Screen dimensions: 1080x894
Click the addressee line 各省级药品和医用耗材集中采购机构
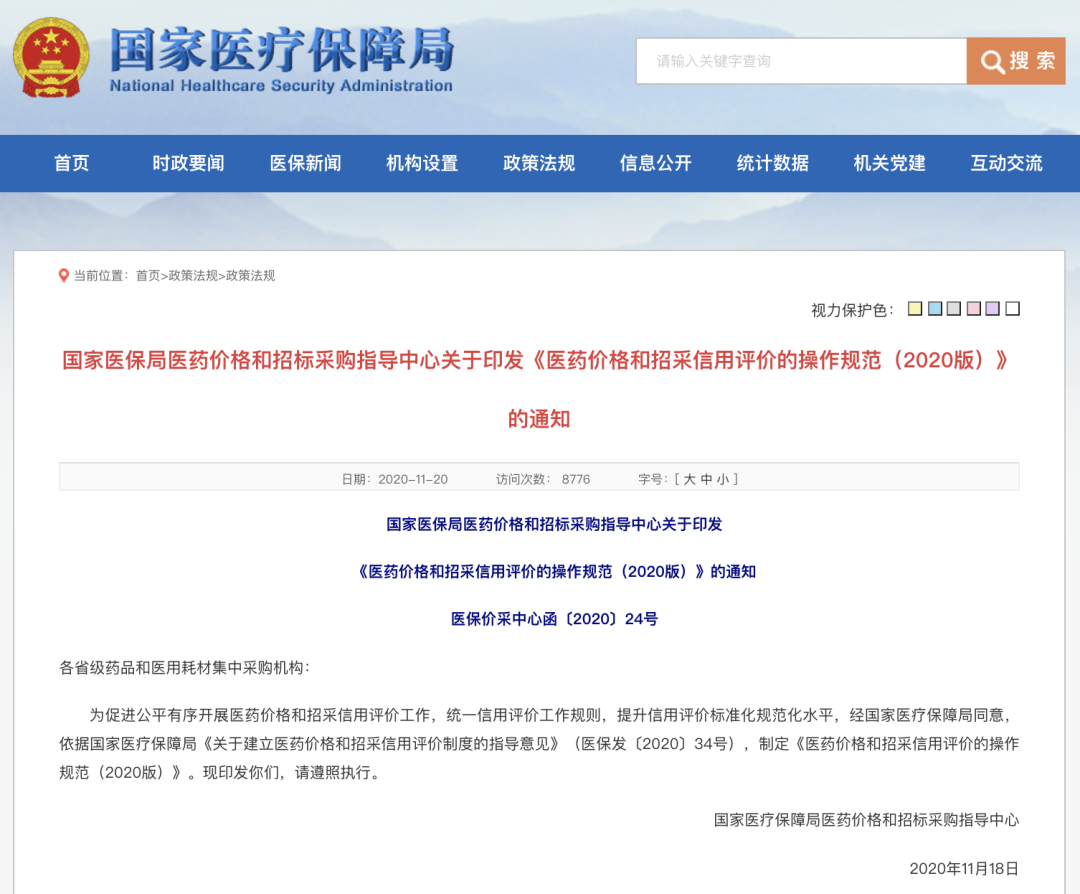[185, 667]
